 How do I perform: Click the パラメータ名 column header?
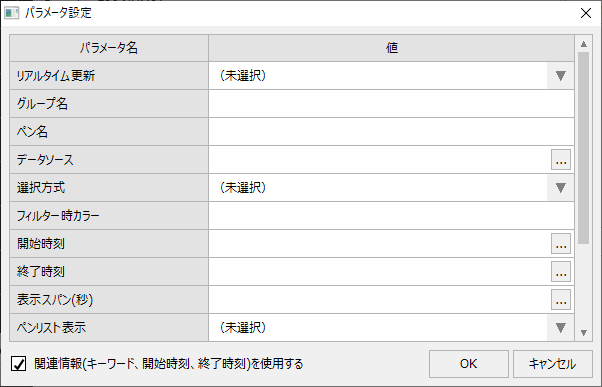[109, 48]
